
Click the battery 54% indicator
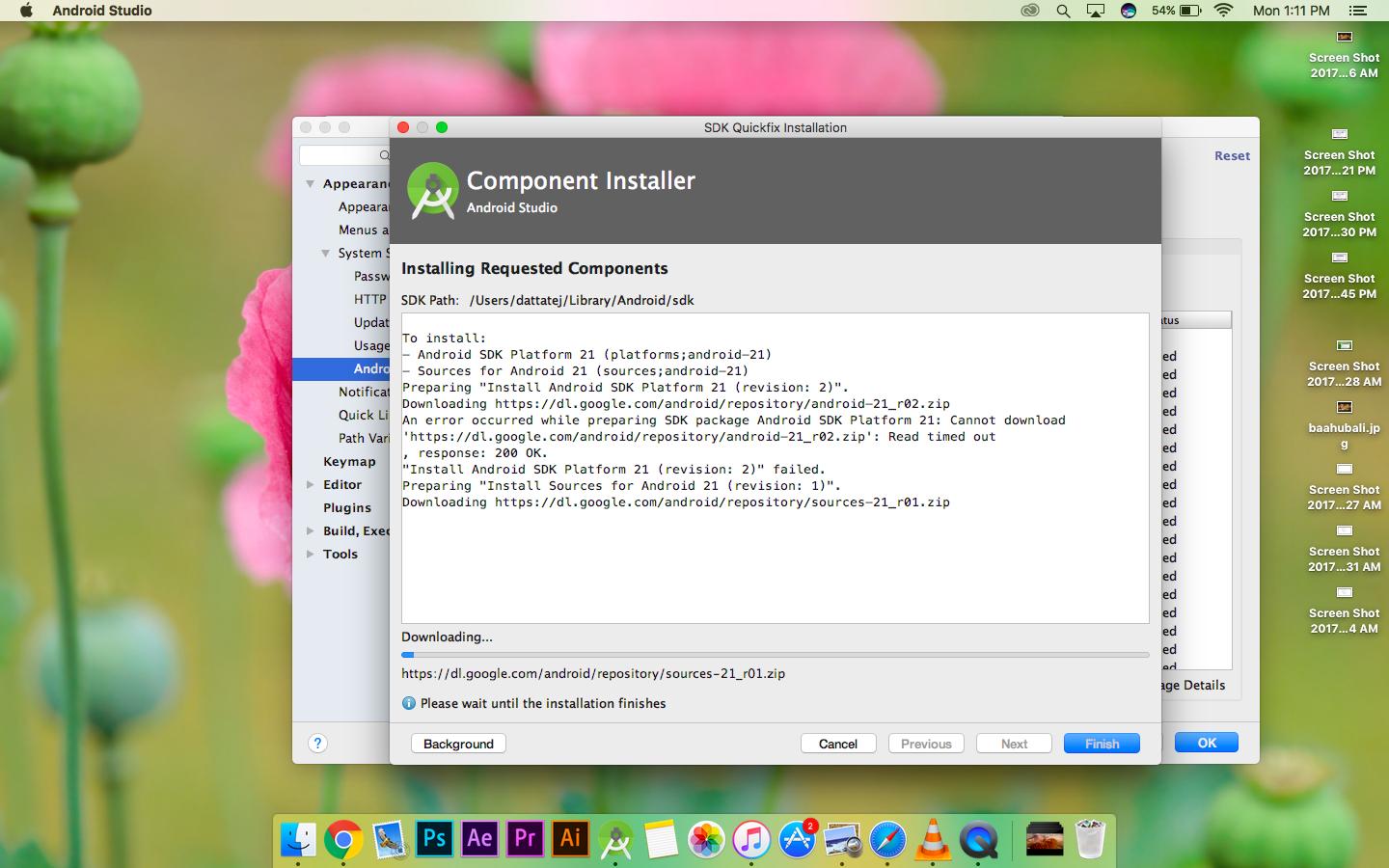tap(1176, 11)
